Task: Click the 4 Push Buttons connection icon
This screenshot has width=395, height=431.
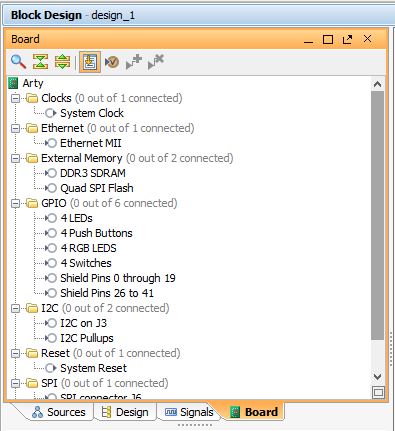Action: 51,233
